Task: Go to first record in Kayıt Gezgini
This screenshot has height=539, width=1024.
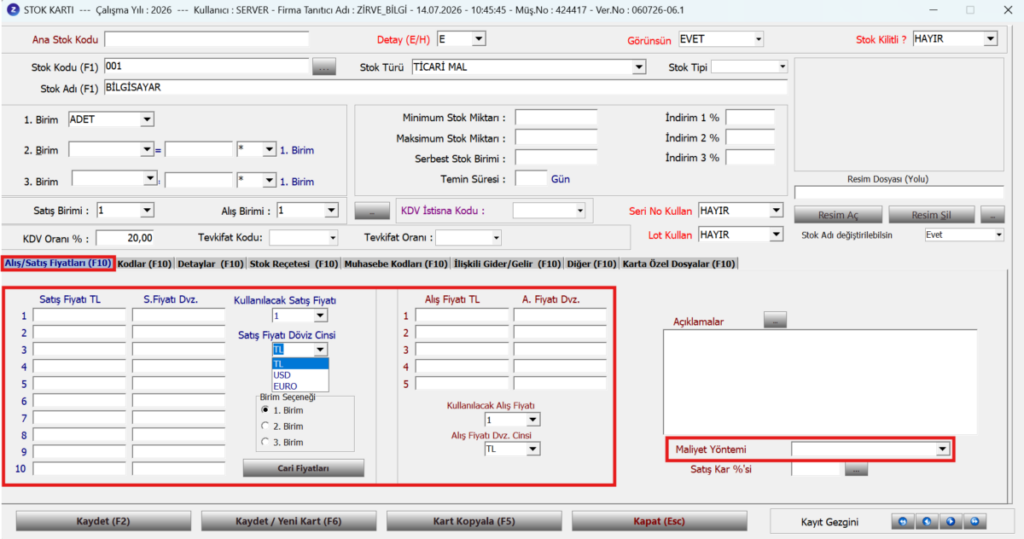Action: coord(903,521)
